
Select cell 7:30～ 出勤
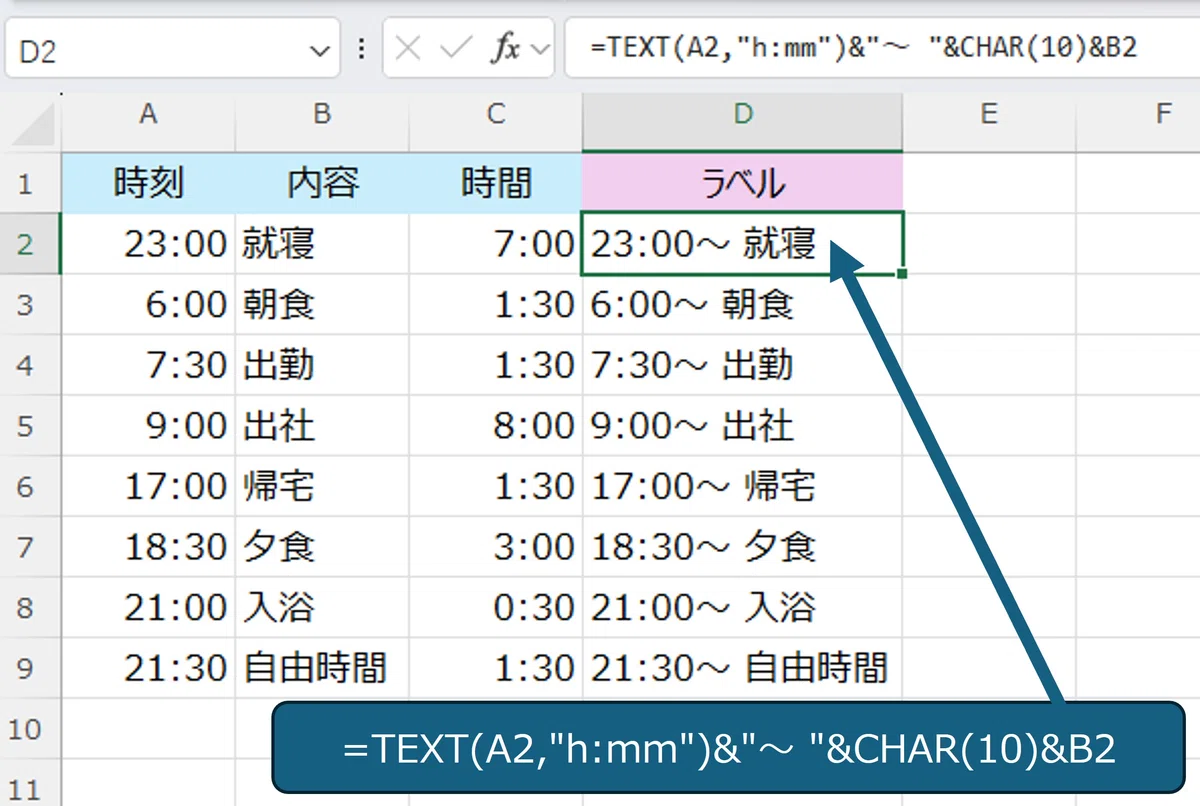point(742,365)
